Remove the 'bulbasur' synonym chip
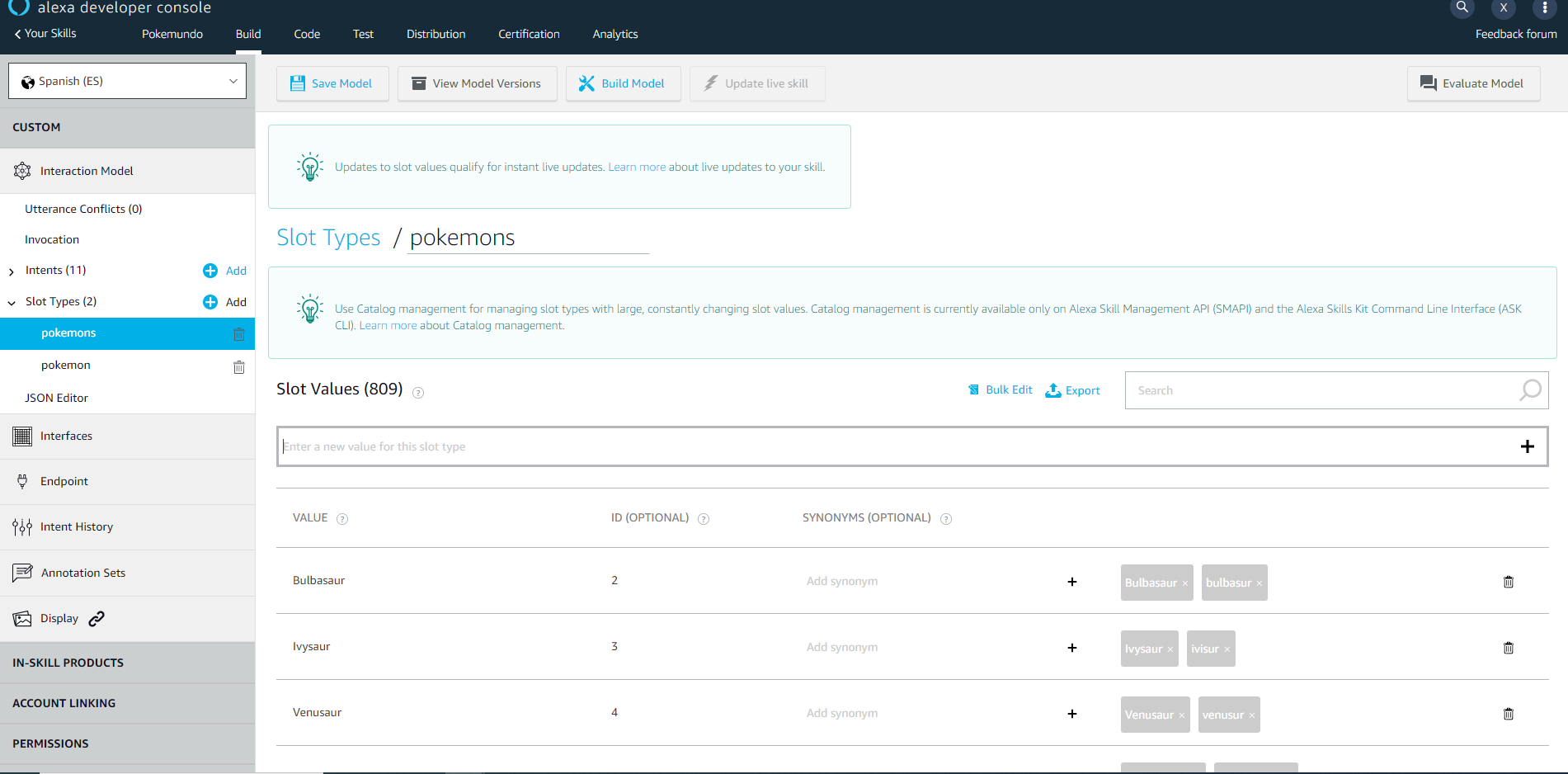The height and width of the screenshot is (774, 1568). click(x=1259, y=583)
